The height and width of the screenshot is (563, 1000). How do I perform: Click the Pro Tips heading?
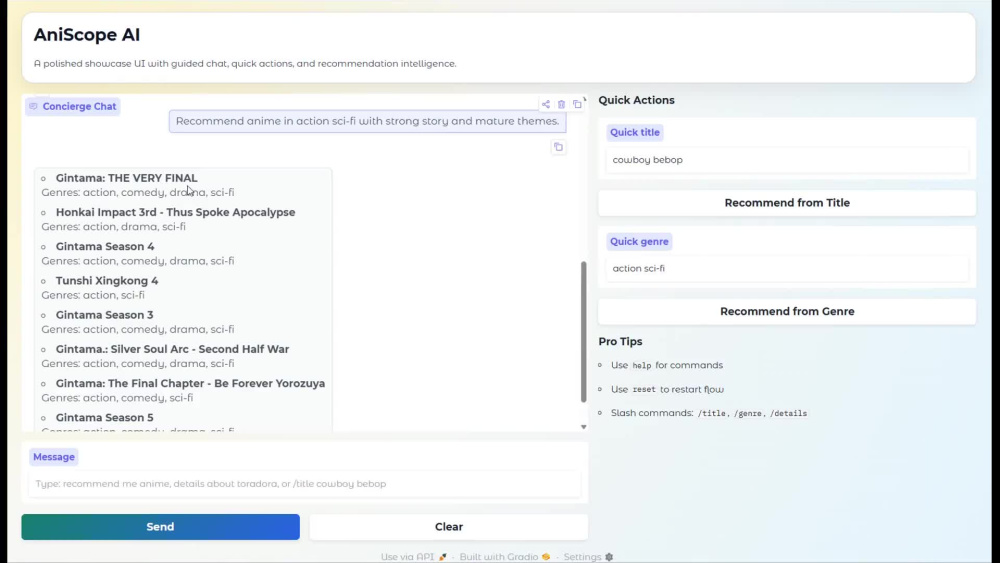[x=620, y=342]
